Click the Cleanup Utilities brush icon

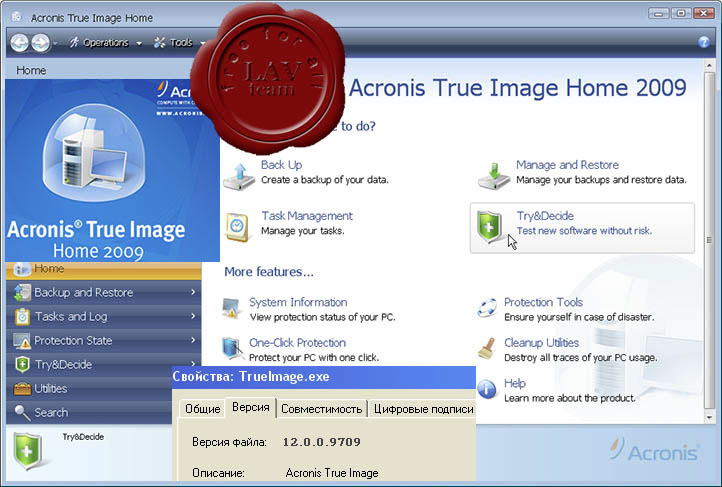pos(486,348)
